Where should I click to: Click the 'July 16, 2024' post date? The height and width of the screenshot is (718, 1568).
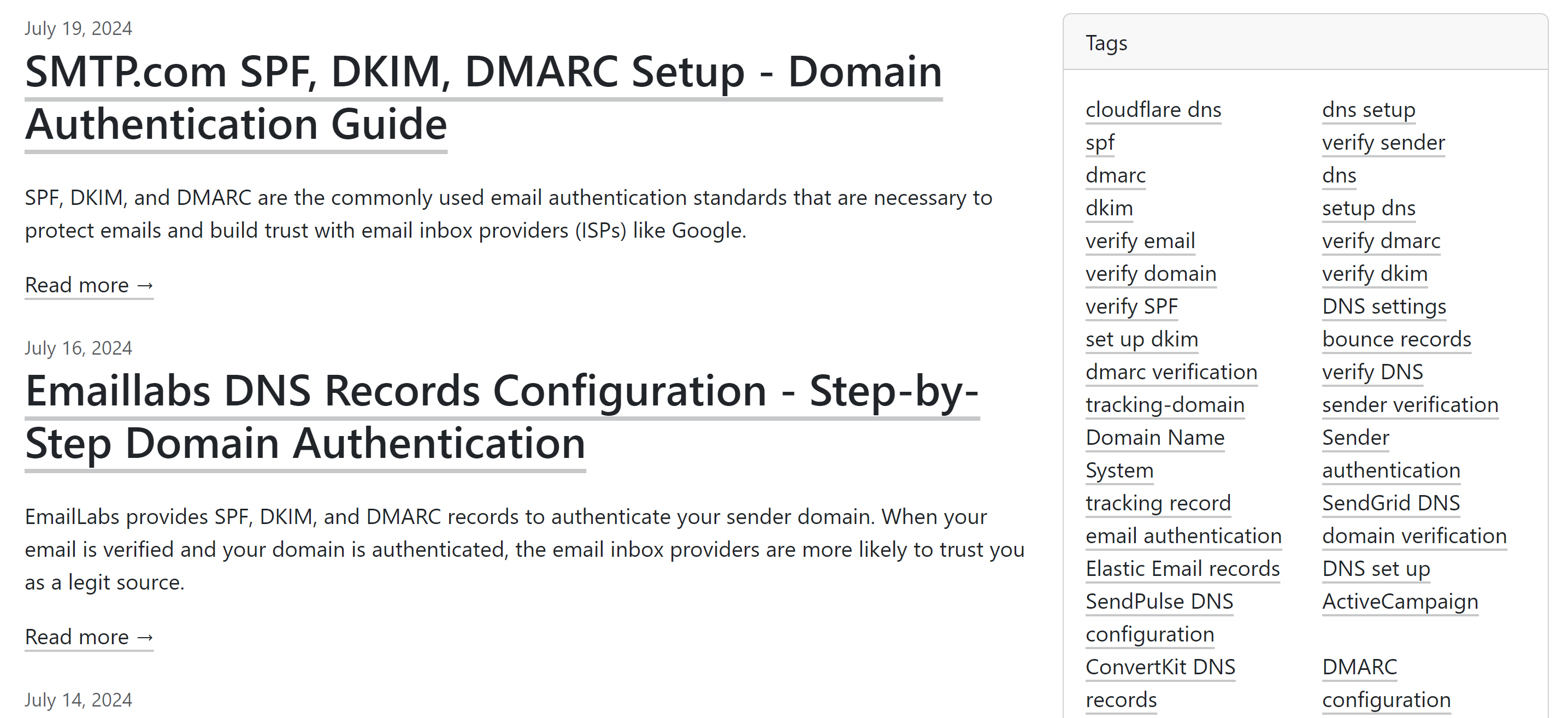point(78,348)
